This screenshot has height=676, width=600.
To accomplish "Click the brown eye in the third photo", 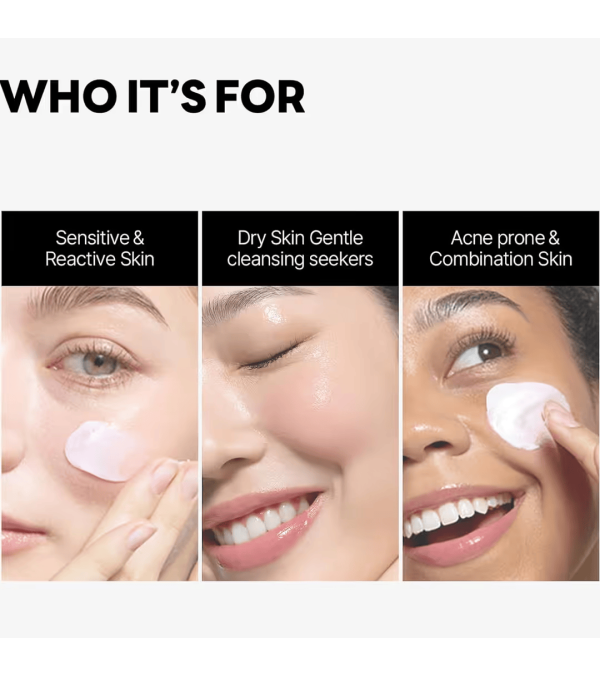I will tap(479, 356).
